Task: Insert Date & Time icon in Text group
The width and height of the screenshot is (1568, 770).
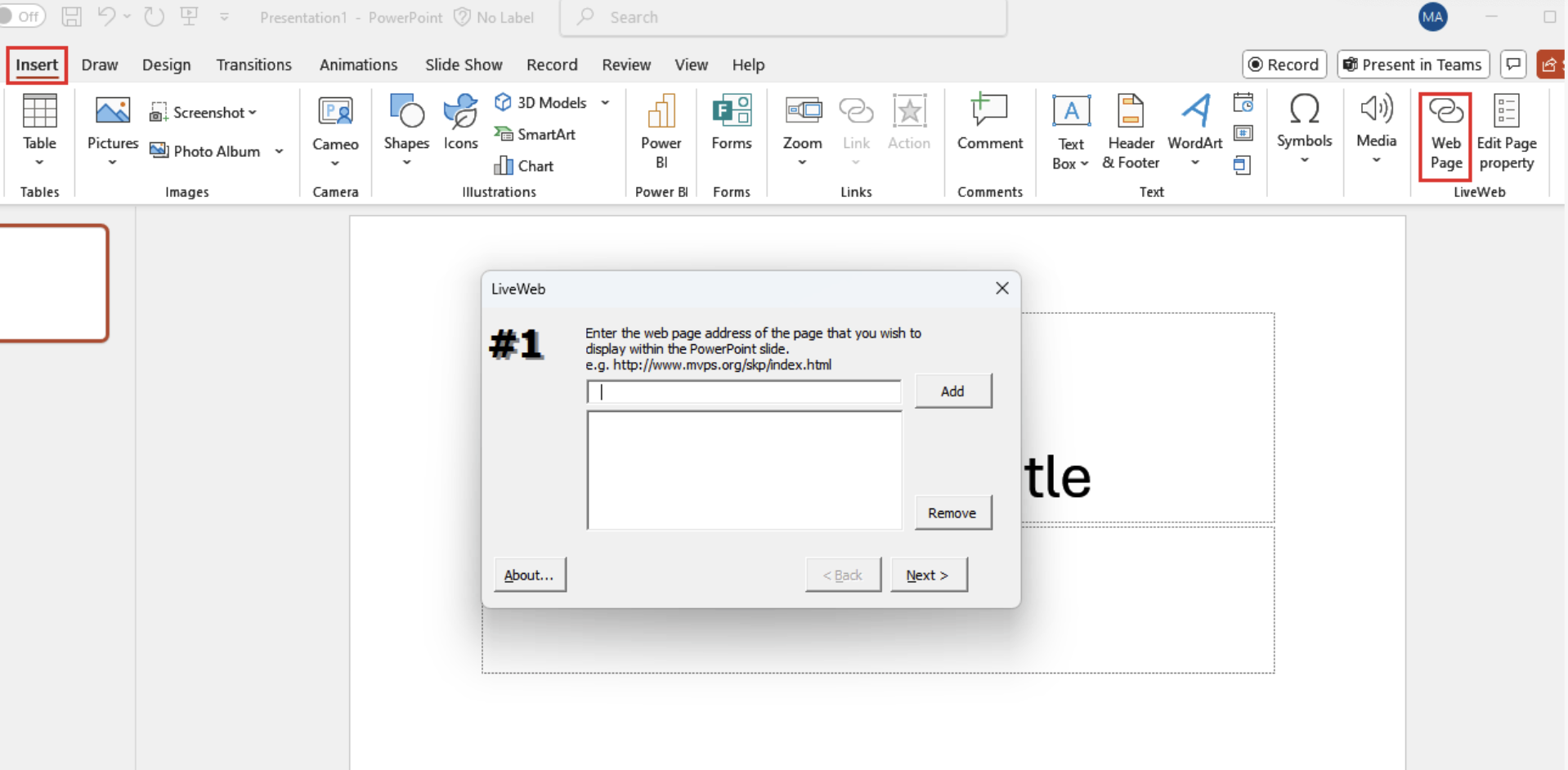Action: pos(1243,103)
